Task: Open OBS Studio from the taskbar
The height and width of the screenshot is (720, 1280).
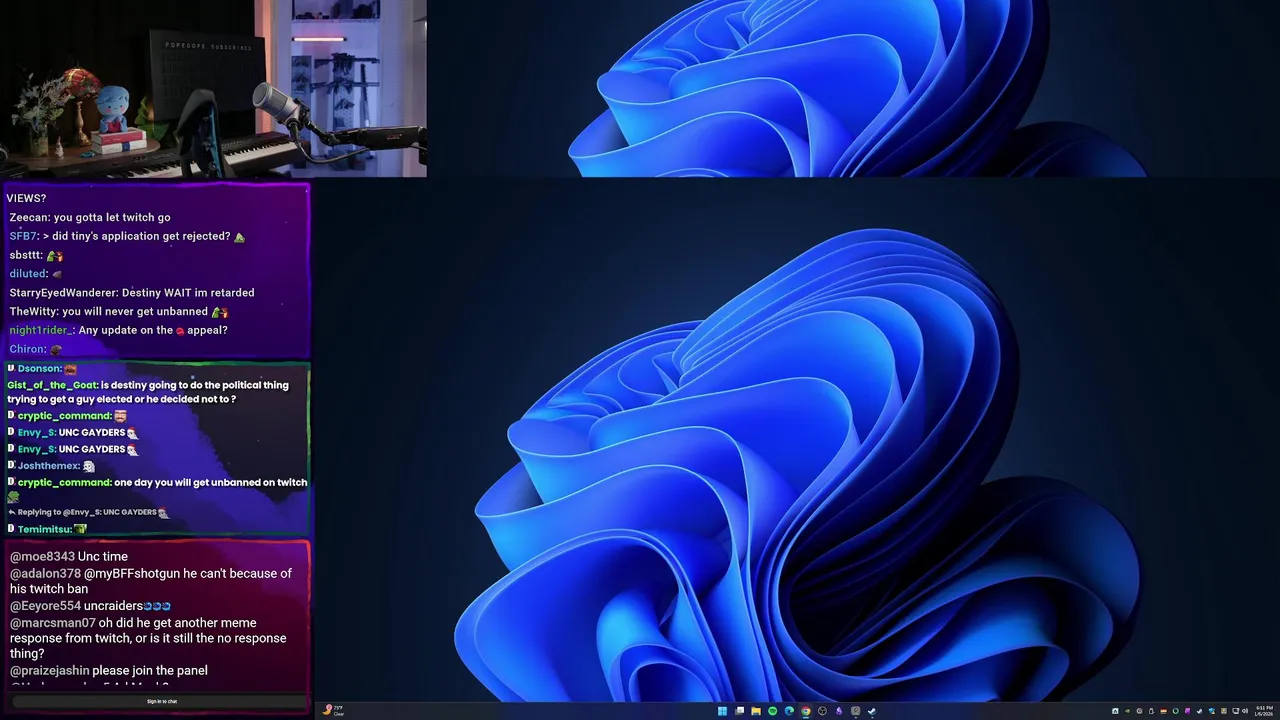Action: point(822,711)
